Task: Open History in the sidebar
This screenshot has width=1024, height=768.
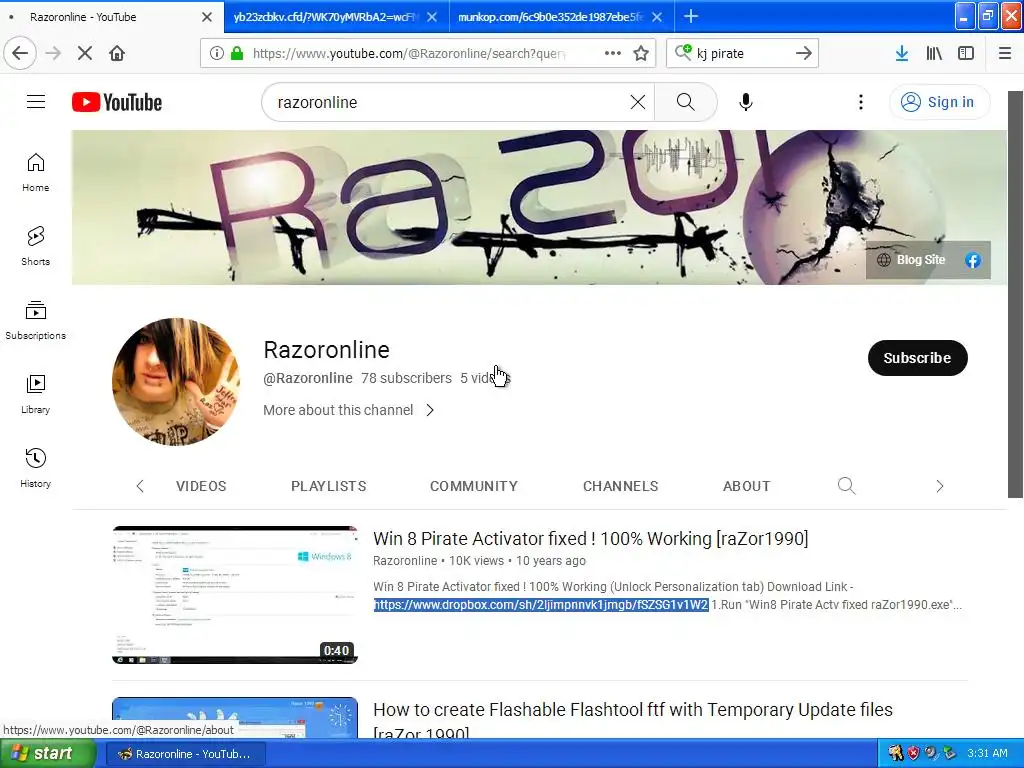Action: tap(35, 468)
